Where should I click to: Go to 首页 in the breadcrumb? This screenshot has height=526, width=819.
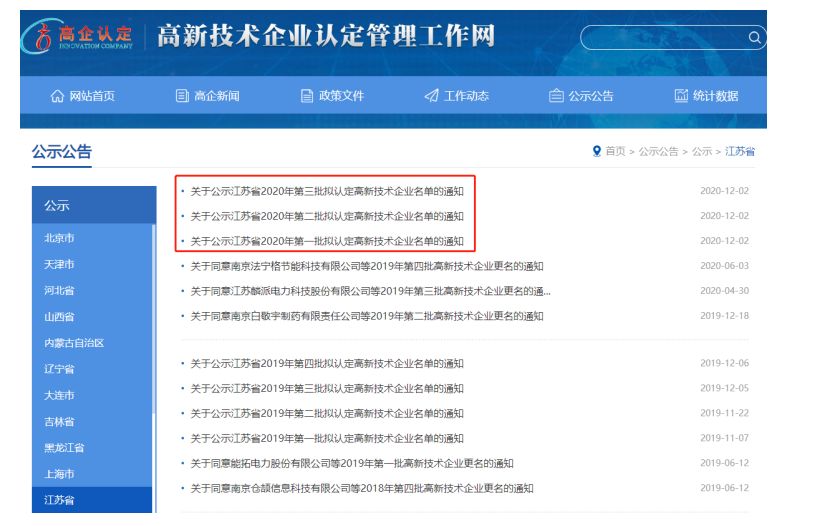[615, 151]
